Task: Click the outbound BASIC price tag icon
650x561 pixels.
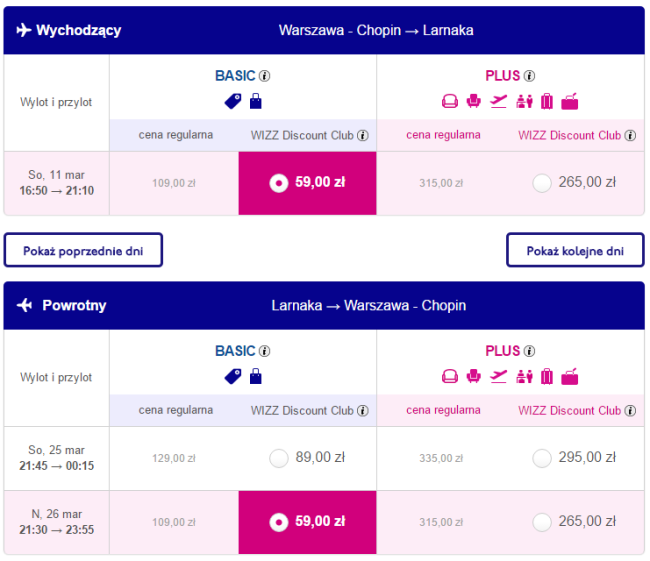Action: (x=233, y=101)
